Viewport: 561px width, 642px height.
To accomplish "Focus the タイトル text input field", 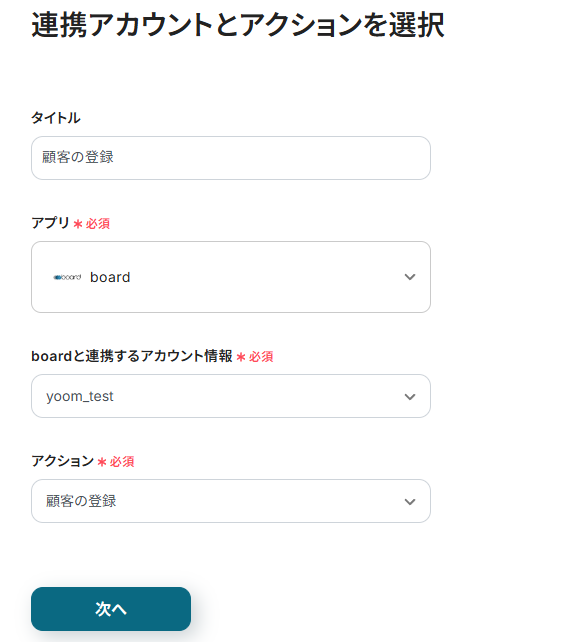I will (231, 158).
